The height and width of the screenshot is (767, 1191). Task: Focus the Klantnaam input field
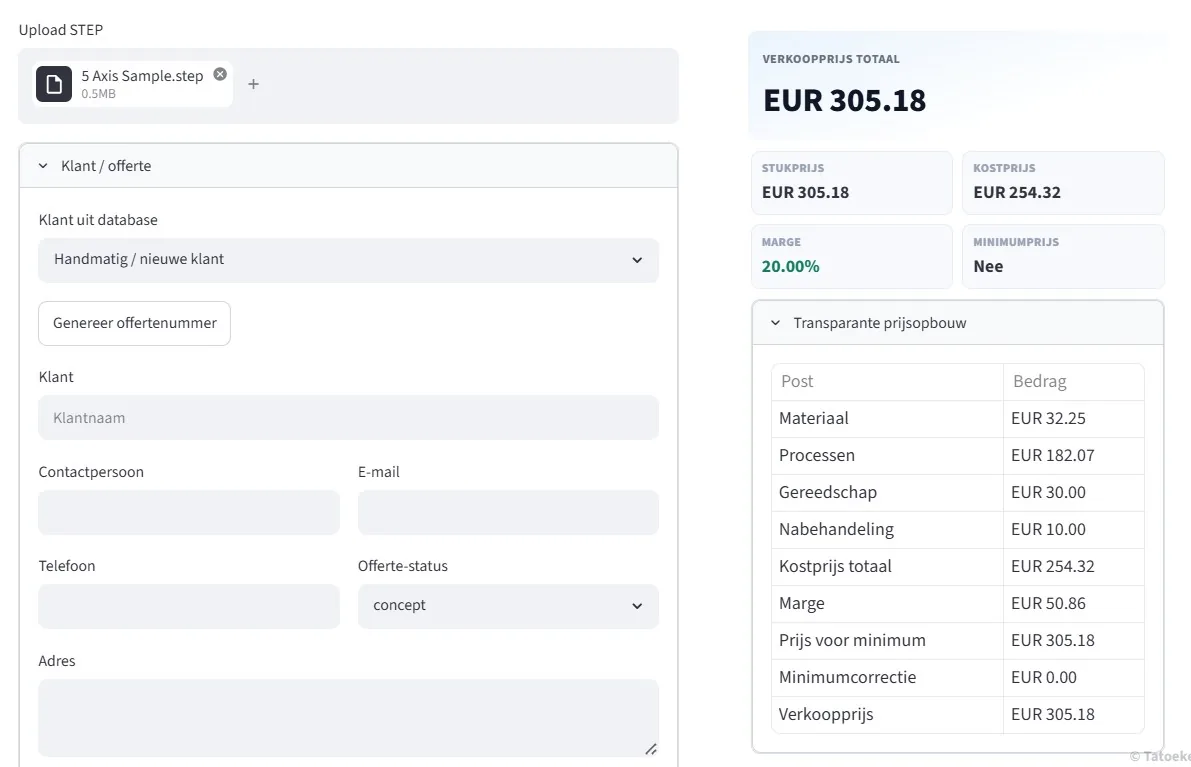point(349,418)
